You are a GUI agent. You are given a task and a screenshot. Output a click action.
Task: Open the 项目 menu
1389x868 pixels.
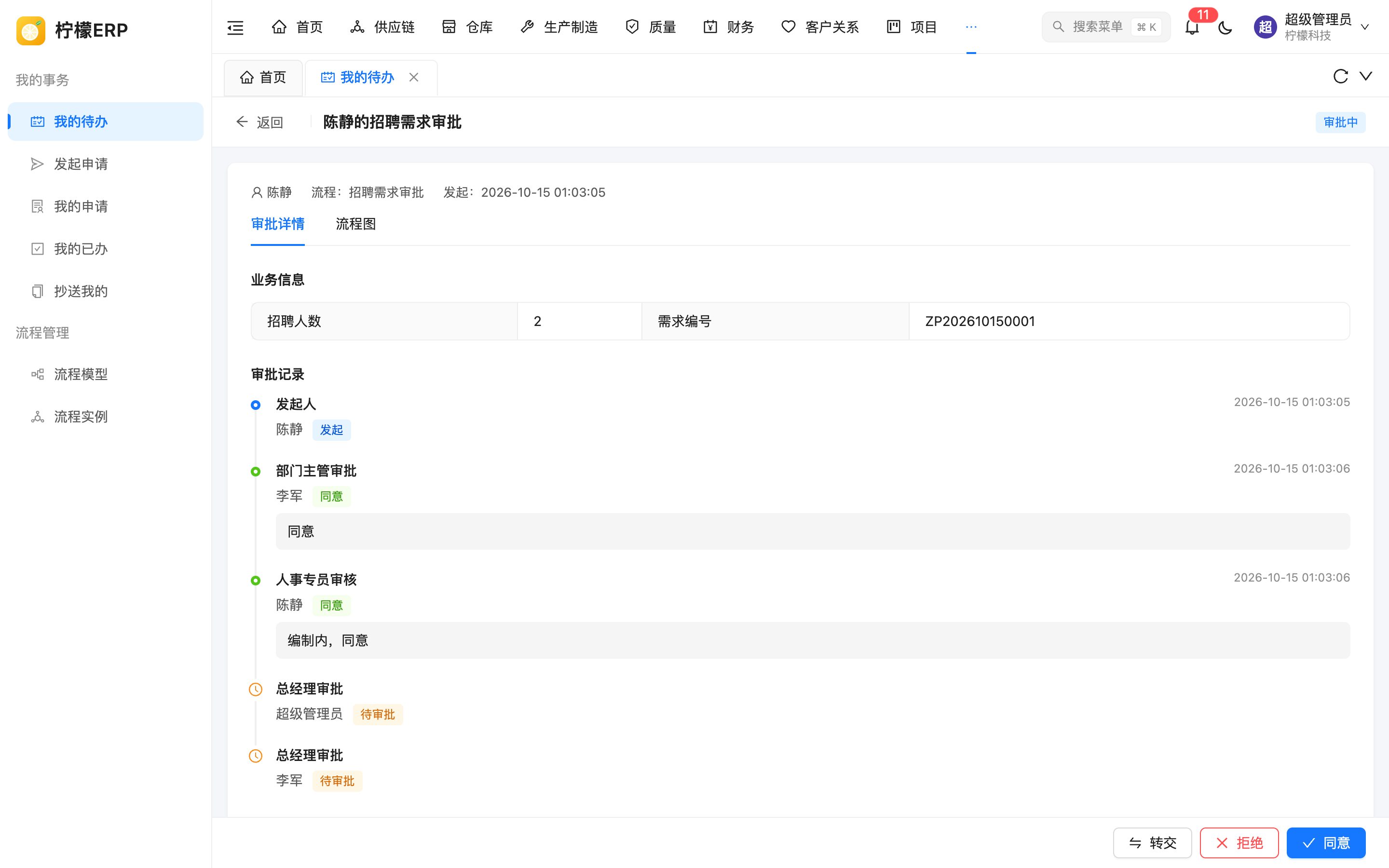pos(912,27)
